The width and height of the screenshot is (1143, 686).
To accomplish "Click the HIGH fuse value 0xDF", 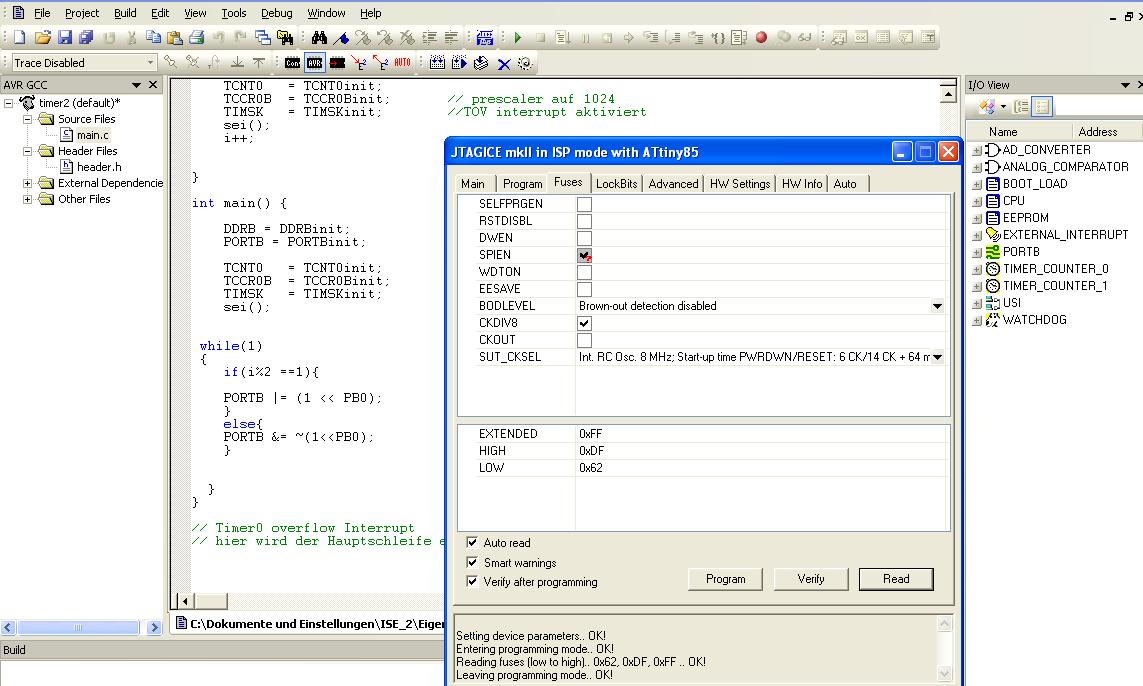I will [x=592, y=451].
